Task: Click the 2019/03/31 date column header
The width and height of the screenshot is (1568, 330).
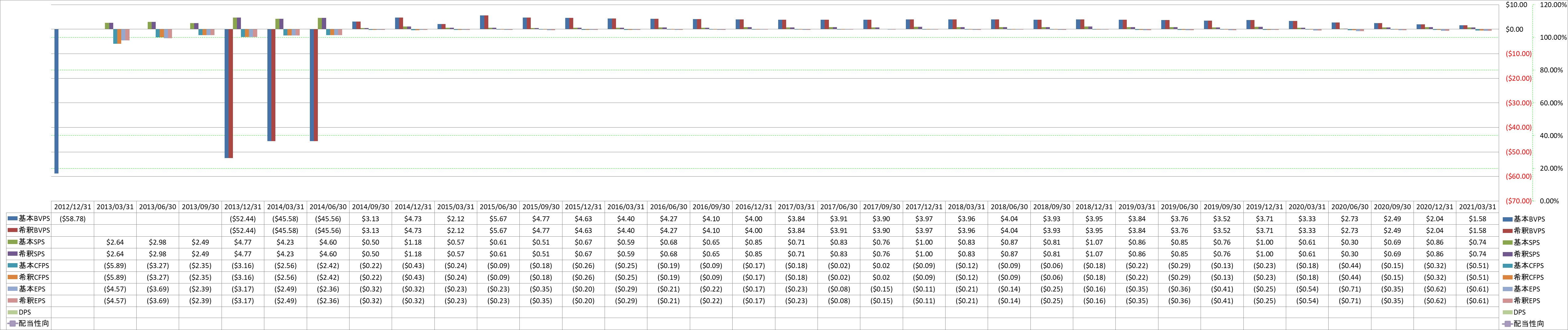Action: click(1137, 207)
